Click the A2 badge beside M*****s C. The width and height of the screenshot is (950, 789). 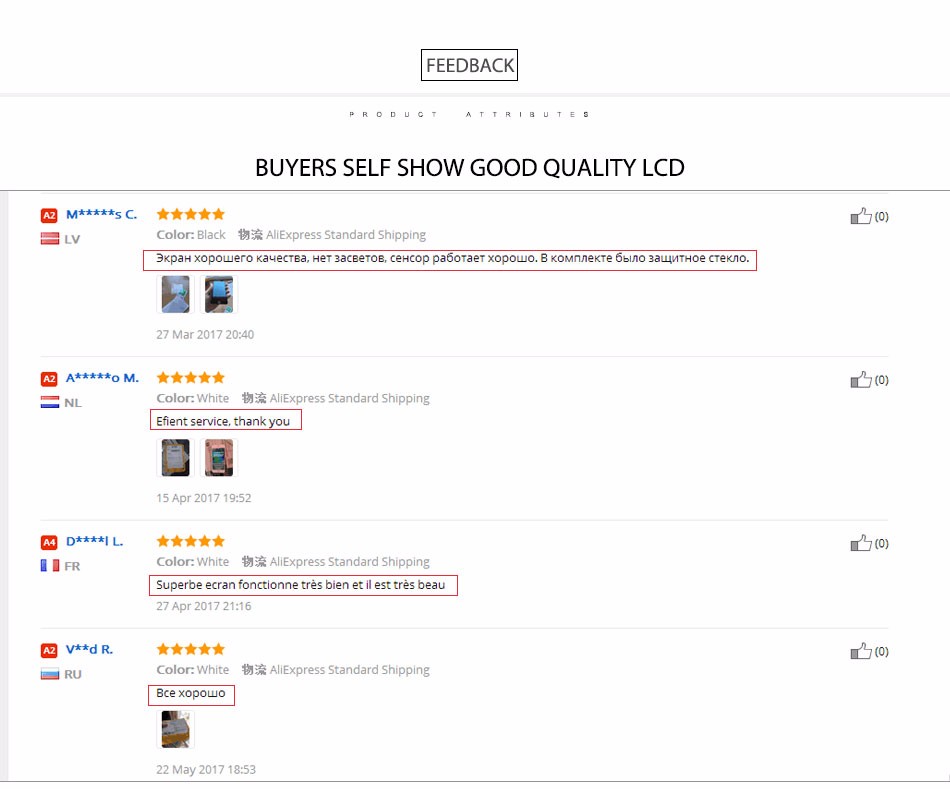click(49, 215)
